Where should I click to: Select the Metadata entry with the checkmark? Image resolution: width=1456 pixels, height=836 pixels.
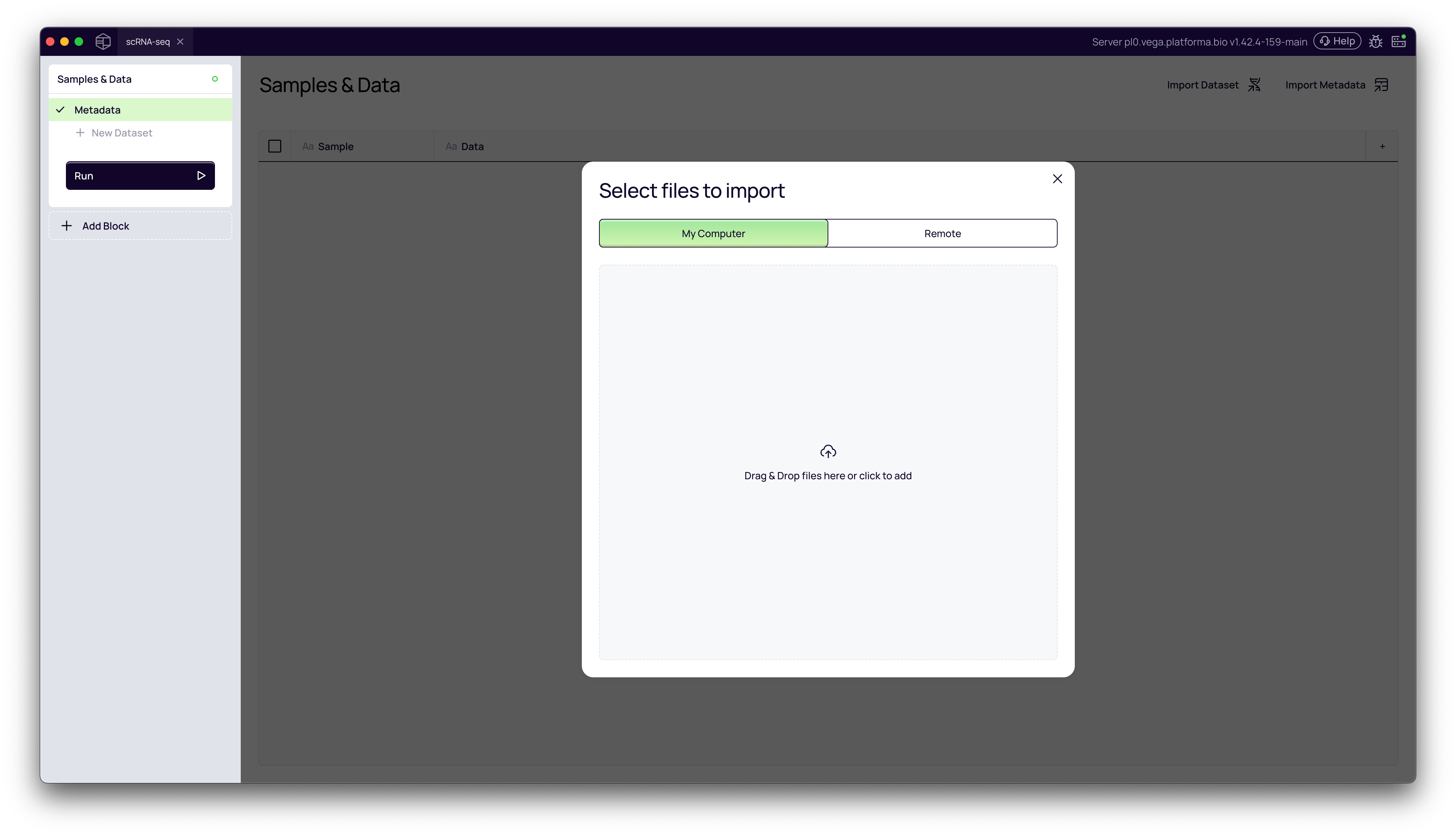click(x=97, y=110)
